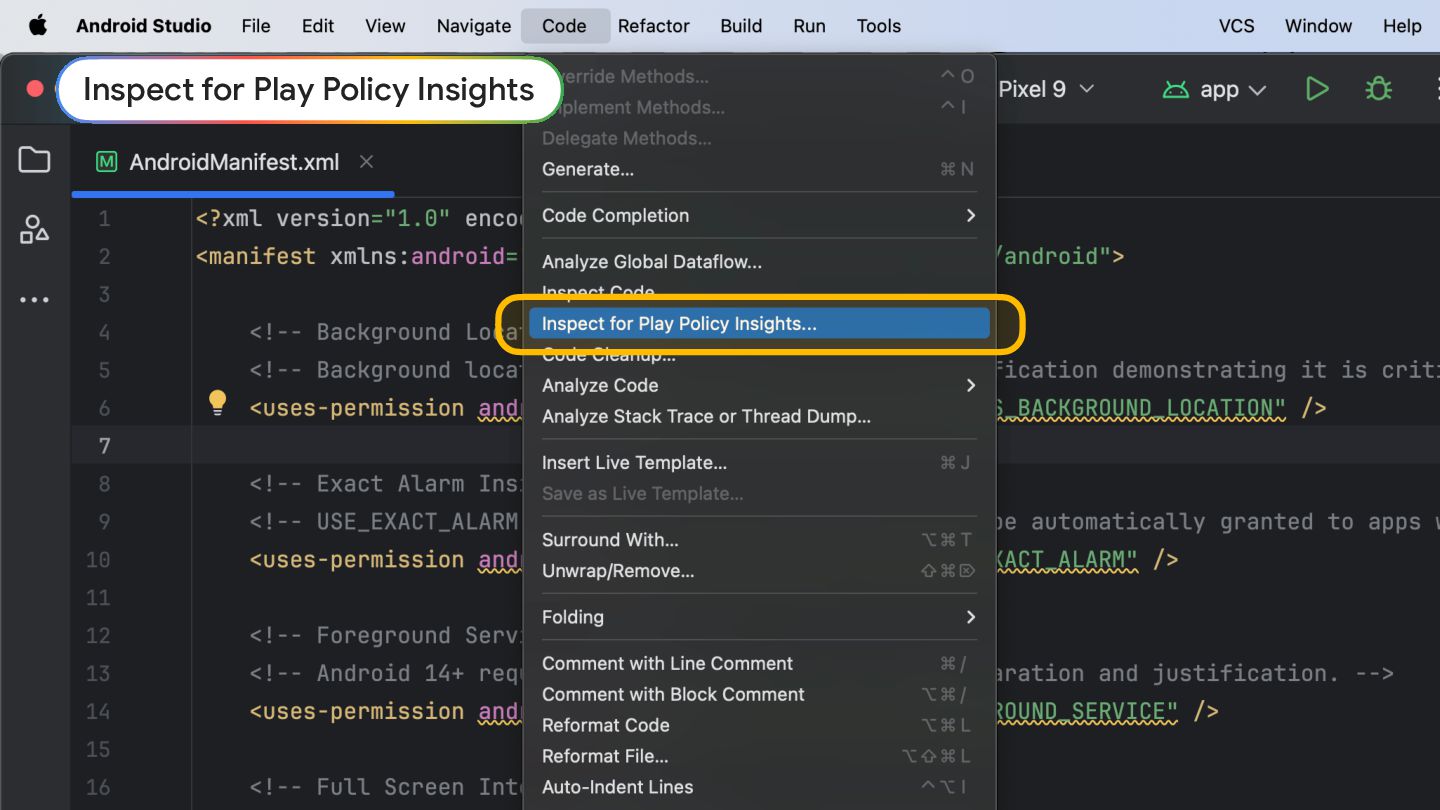Image resolution: width=1440 pixels, height=810 pixels.
Task: Open the Edit menu
Action: pos(318,26)
